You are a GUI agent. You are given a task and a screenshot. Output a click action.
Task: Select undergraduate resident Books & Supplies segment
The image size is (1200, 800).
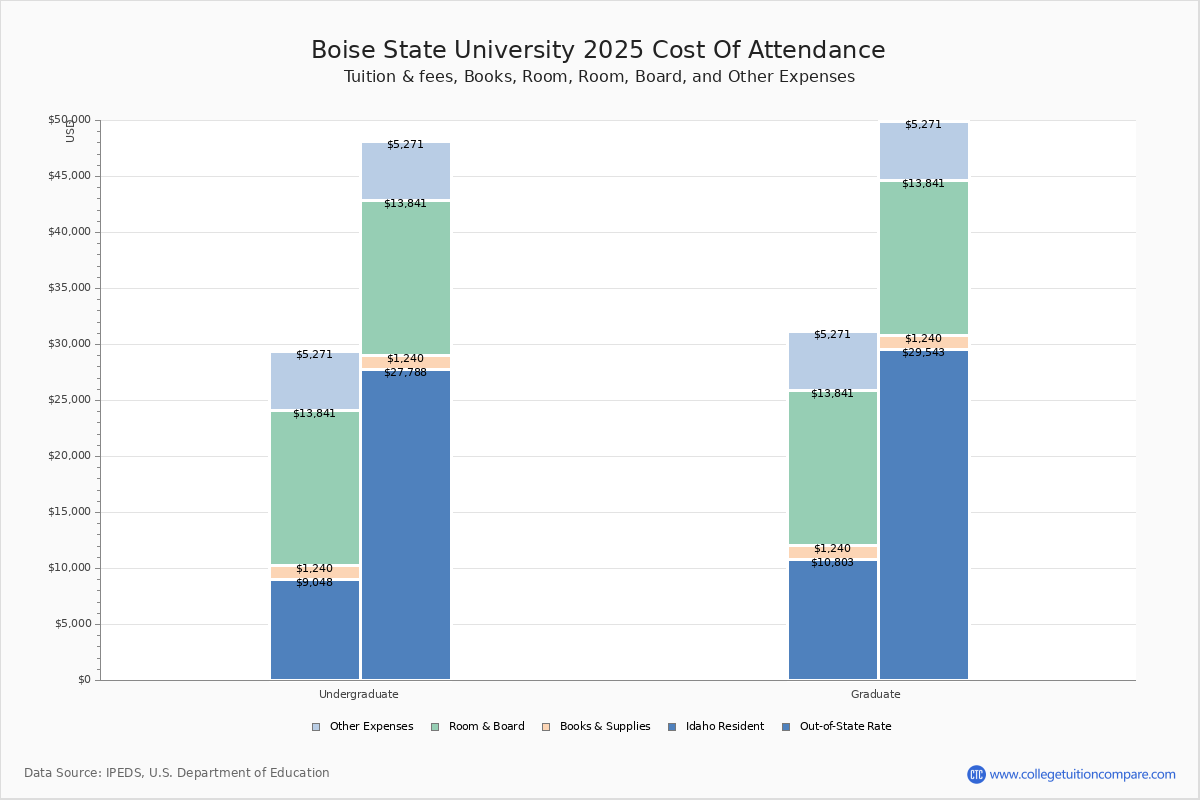(315, 572)
